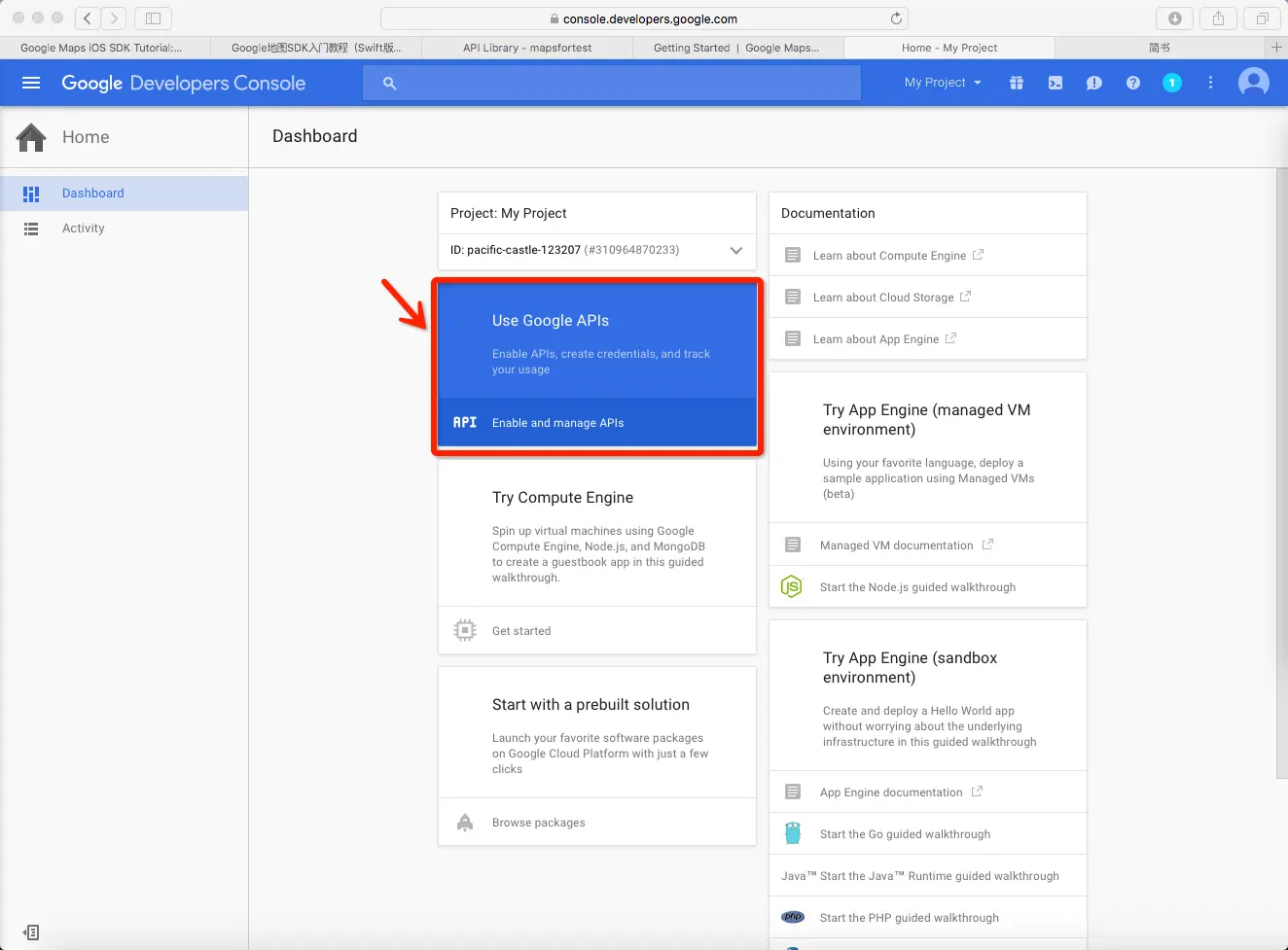
Task: Toggle Safari sidebar button
Action: point(153,18)
